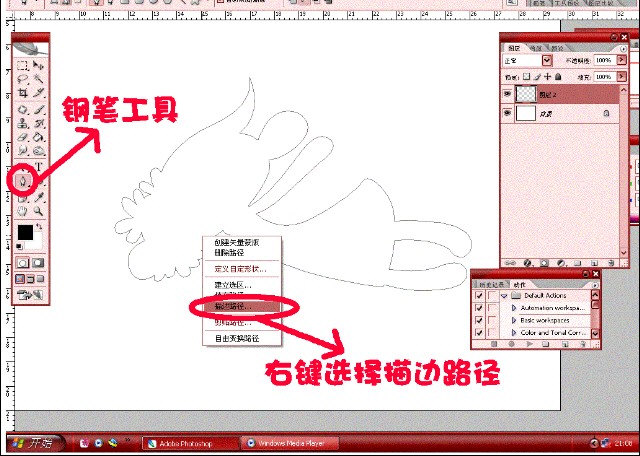Hide the 背景 layer
Screen dimensions: 640x456
pos(507,113)
